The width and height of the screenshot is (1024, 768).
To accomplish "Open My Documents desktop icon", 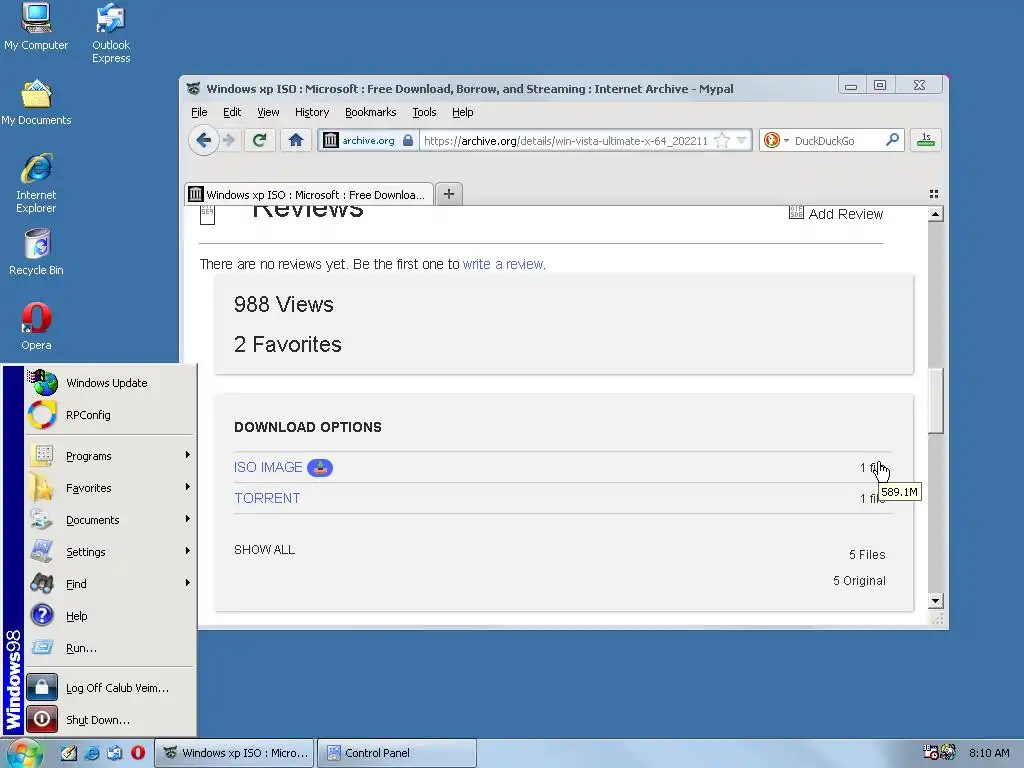I will point(36,103).
